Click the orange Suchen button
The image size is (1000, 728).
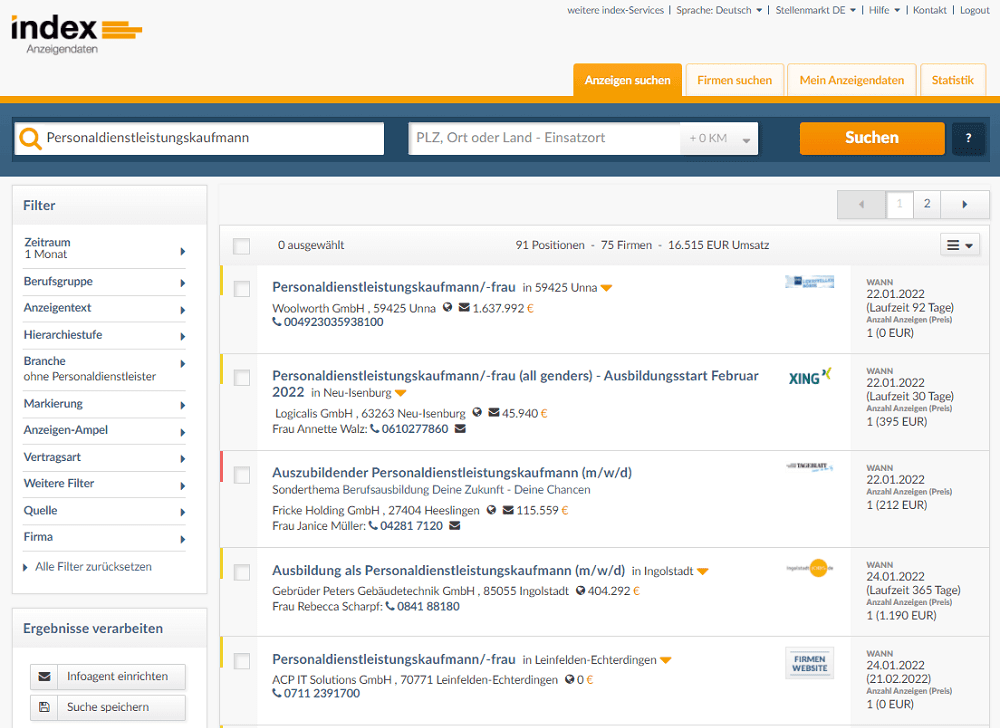click(872, 138)
